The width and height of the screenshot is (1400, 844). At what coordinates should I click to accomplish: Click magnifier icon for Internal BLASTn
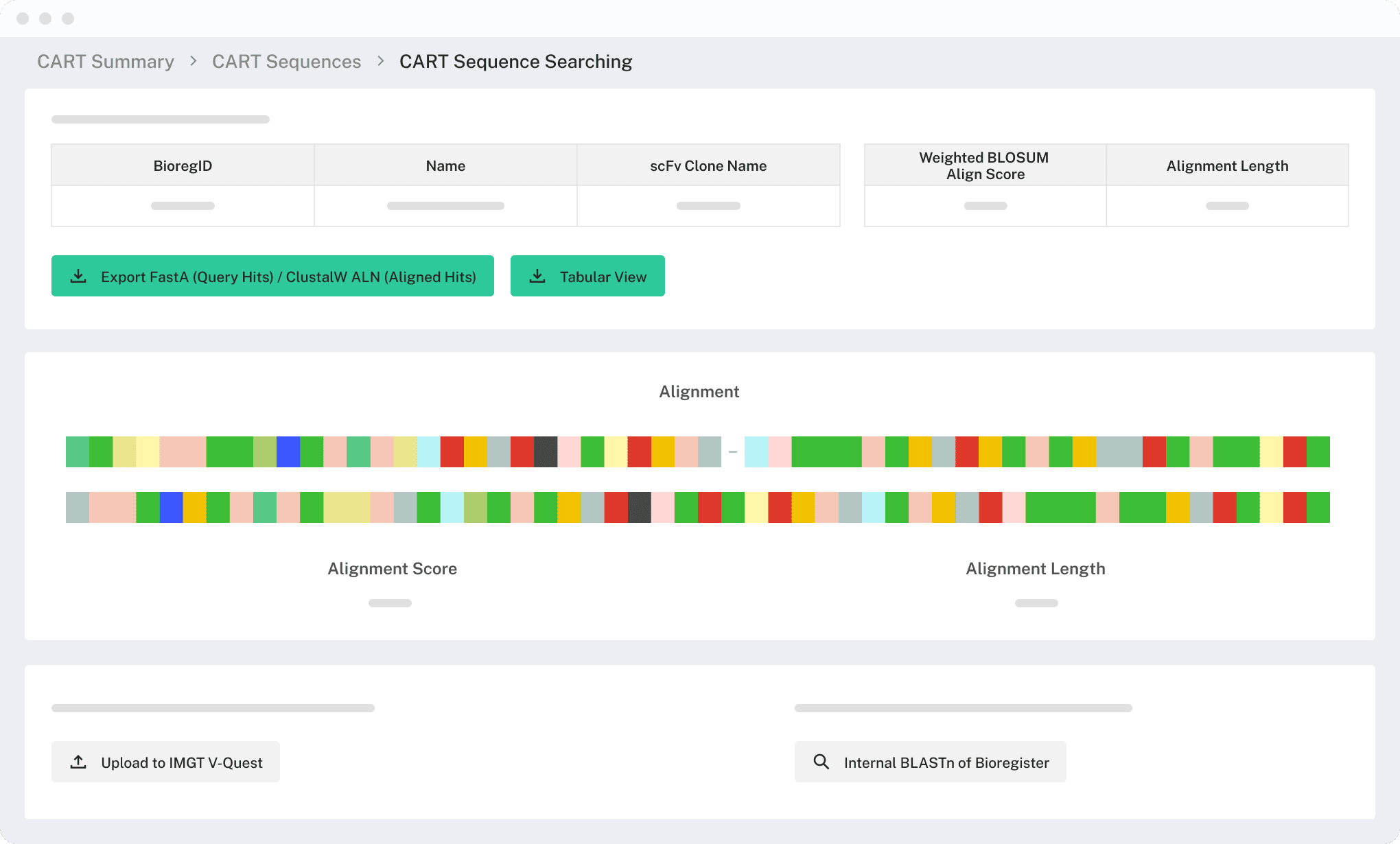coord(821,762)
